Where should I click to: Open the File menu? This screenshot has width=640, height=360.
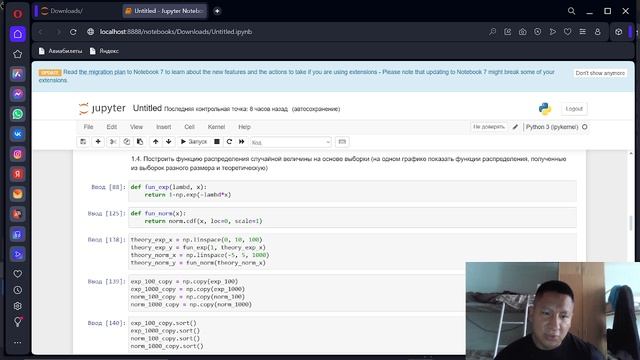tap(88, 127)
